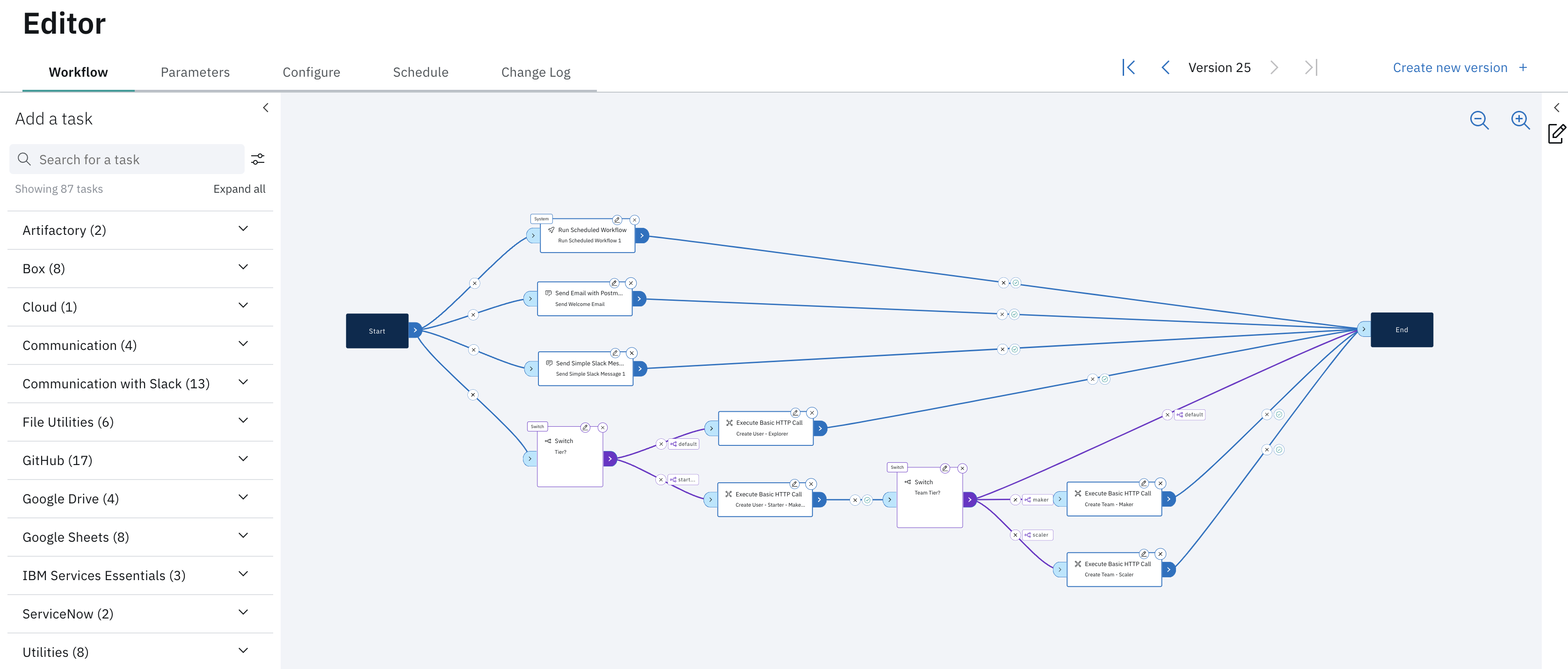
Task: Collapse the Add a task sidebar
Action: click(x=265, y=108)
